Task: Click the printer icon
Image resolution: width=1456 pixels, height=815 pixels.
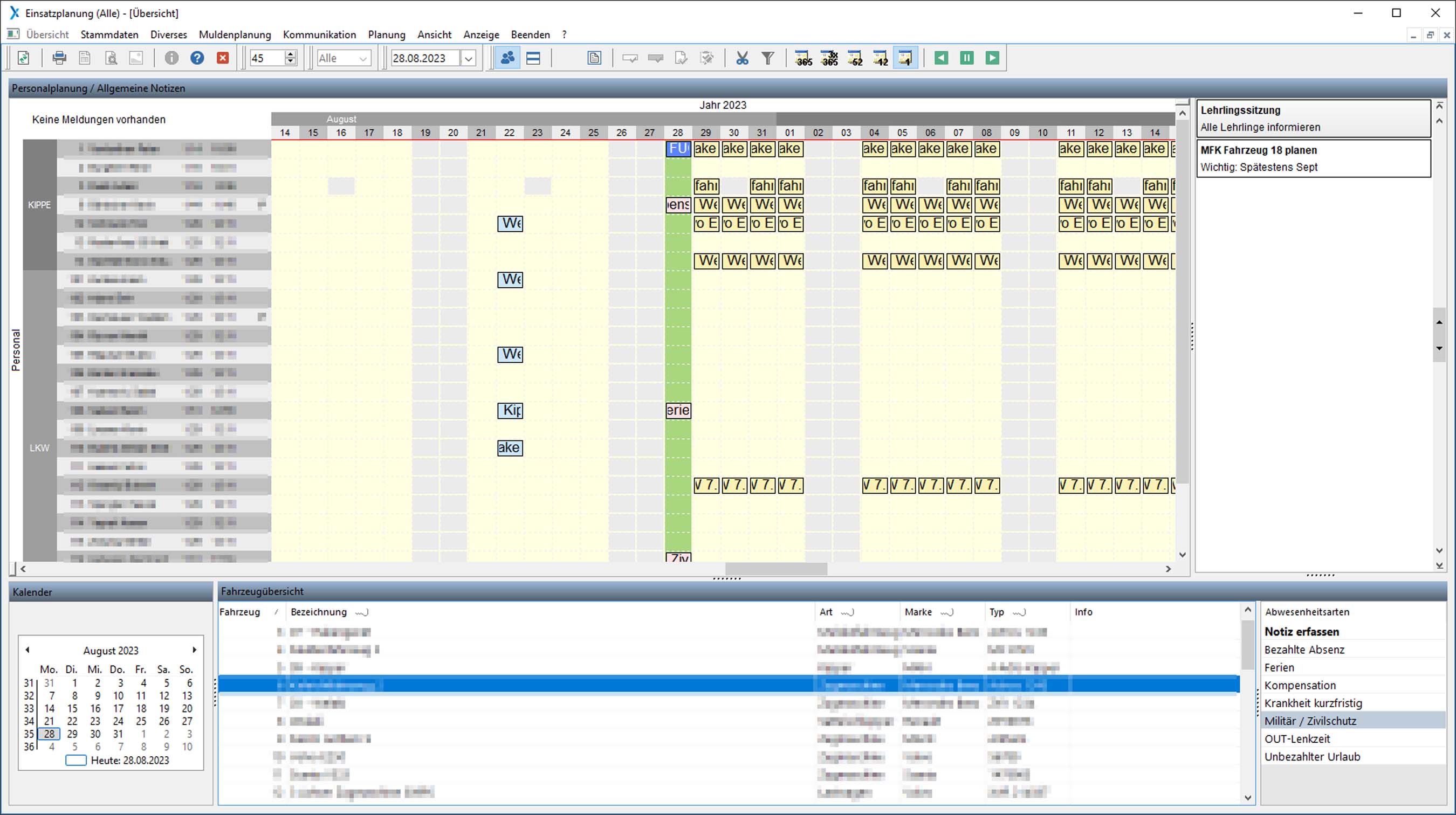Action: pos(59,58)
